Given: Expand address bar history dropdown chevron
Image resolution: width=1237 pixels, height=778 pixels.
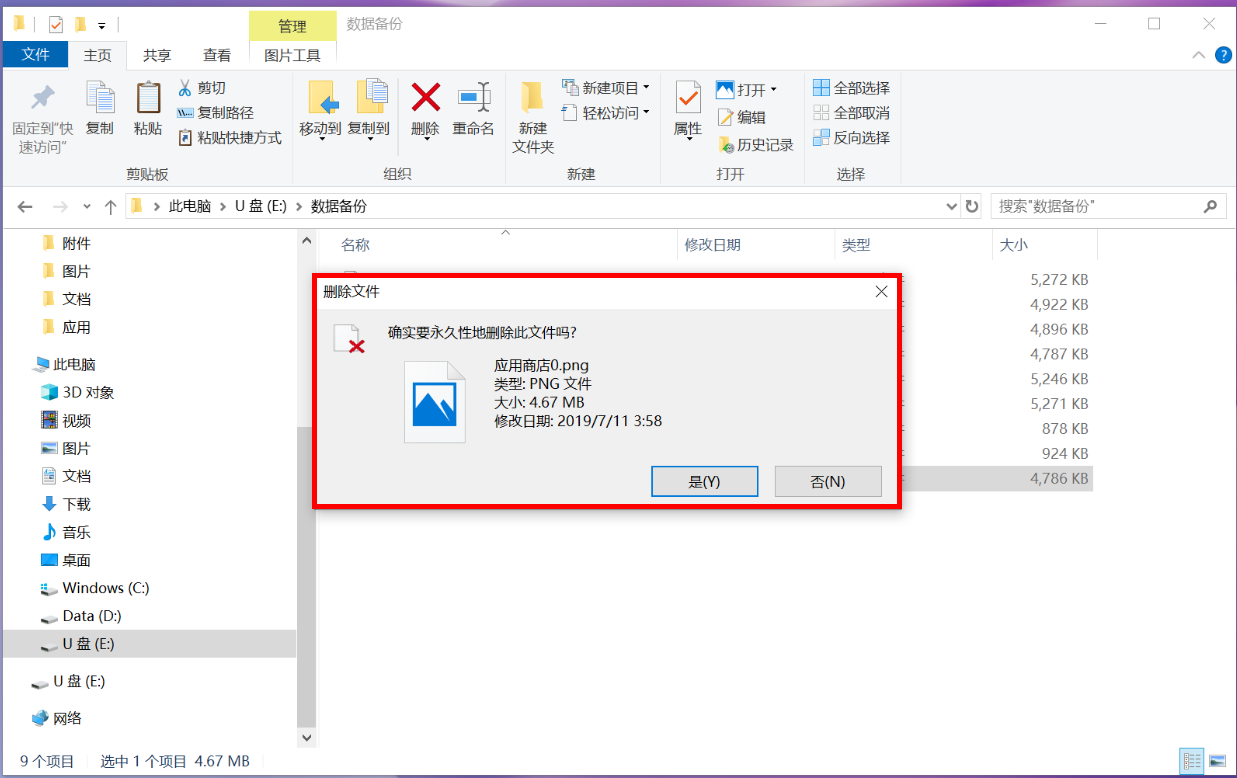Looking at the screenshot, I should coord(952,206).
